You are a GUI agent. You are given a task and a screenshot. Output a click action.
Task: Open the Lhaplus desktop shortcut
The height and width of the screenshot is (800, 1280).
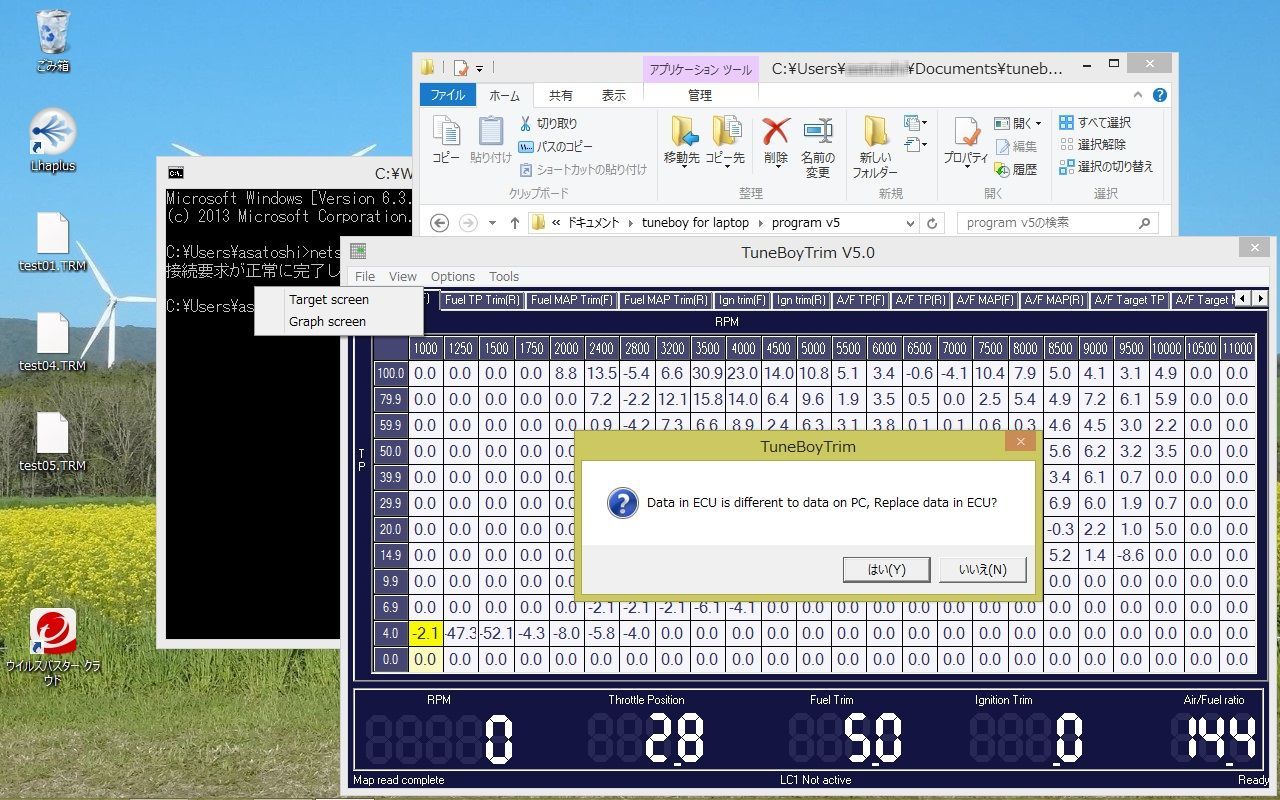pyautogui.click(x=52, y=141)
